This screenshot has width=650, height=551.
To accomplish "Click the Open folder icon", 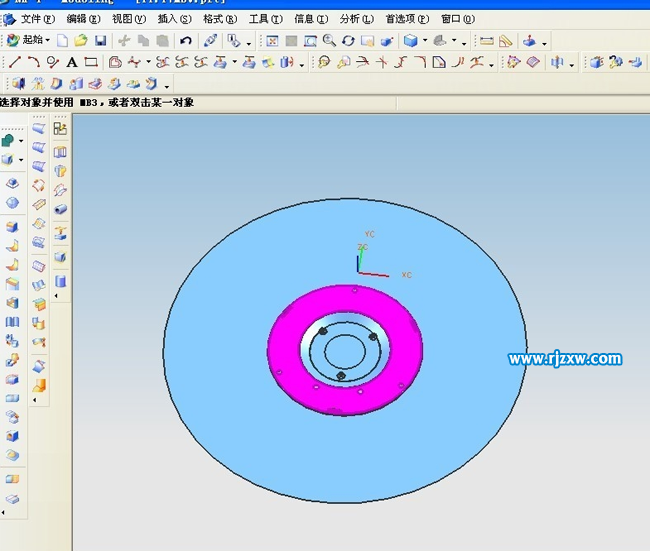I will pos(81,41).
